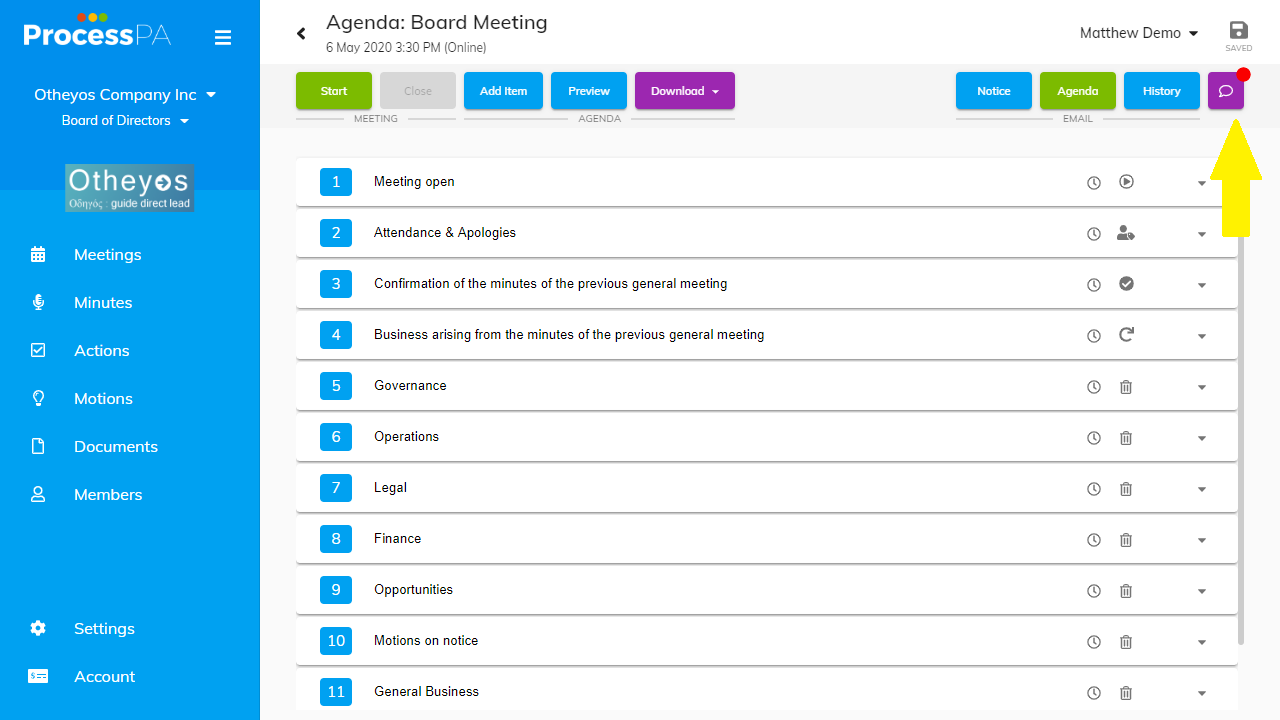Open the Download dropdown button
This screenshot has width=1280, height=720.
point(684,91)
